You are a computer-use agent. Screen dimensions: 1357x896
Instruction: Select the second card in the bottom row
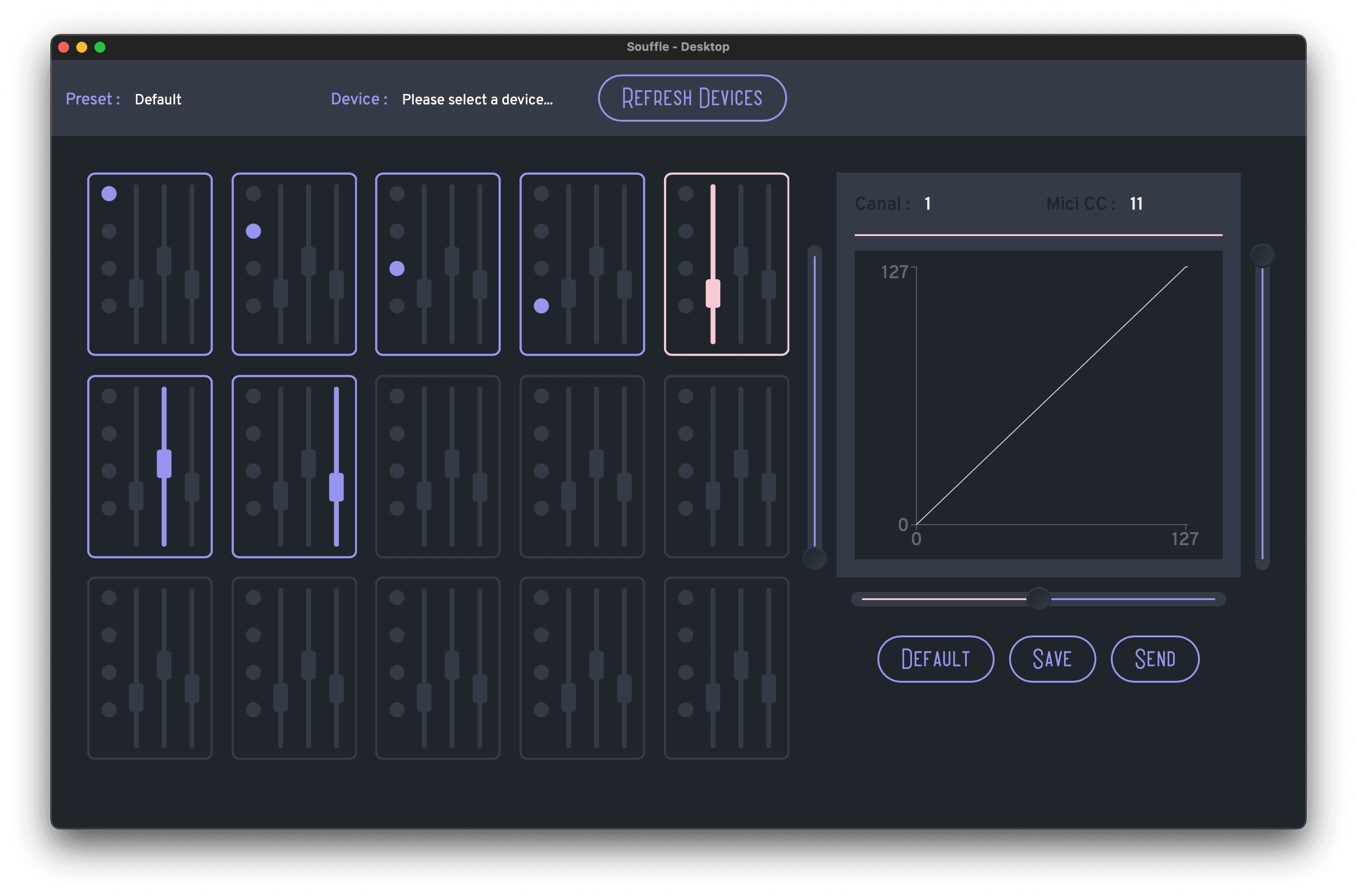[x=294, y=668]
